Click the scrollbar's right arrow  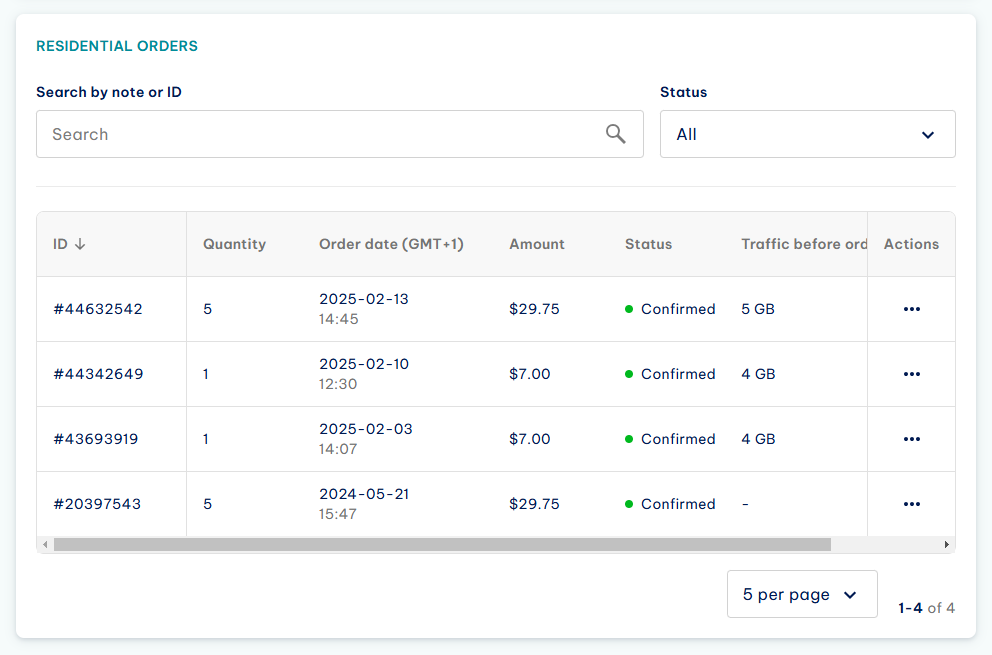click(x=946, y=544)
